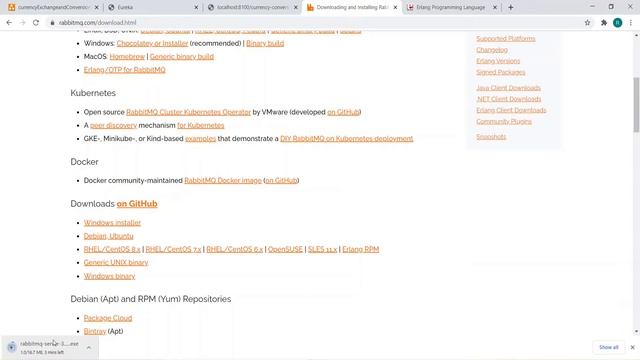Open the RHEL/CentOS 7.x link
Image resolution: width=640 pixels, height=360 pixels.
click(x=173, y=249)
